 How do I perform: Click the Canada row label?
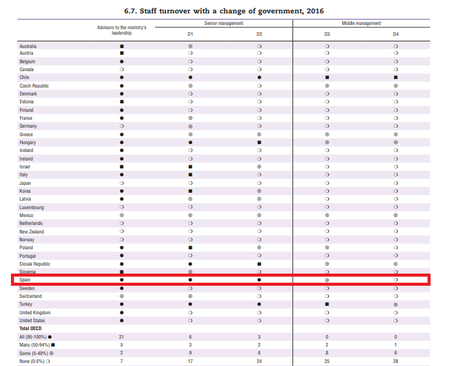pyautogui.click(x=27, y=69)
